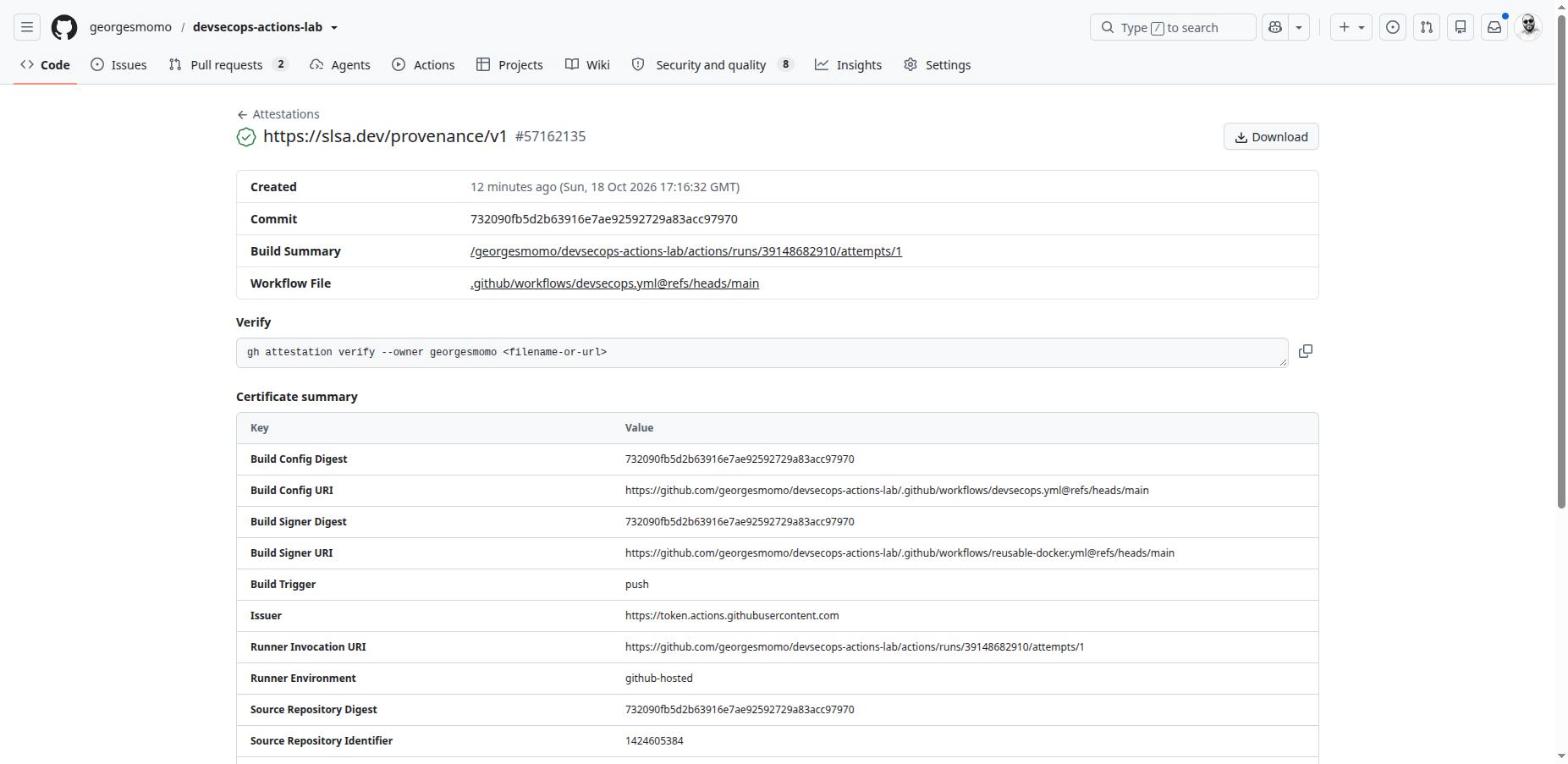
Task: Open repository Settings tab
Action: pyautogui.click(x=937, y=65)
